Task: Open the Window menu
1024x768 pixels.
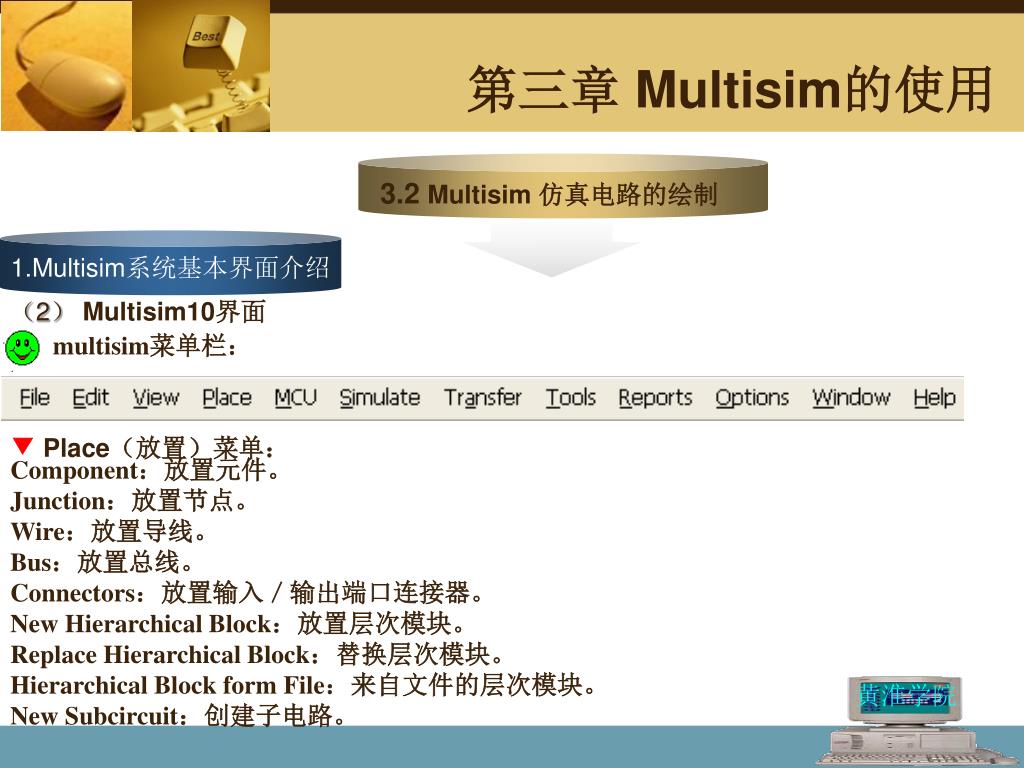Action: point(851,397)
